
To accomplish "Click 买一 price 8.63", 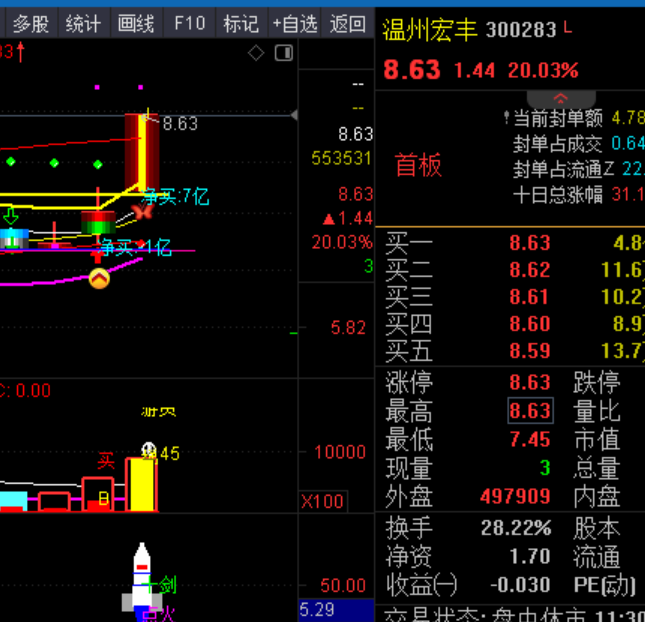I will [530, 243].
